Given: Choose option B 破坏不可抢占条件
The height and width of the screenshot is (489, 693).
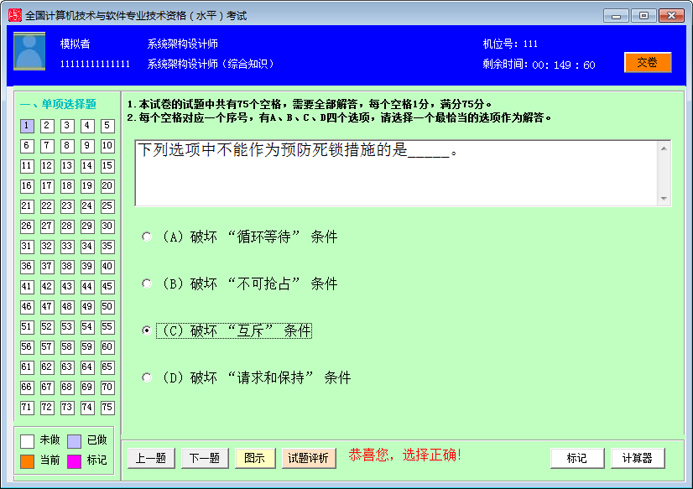Looking at the screenshot, I should 147,284.
